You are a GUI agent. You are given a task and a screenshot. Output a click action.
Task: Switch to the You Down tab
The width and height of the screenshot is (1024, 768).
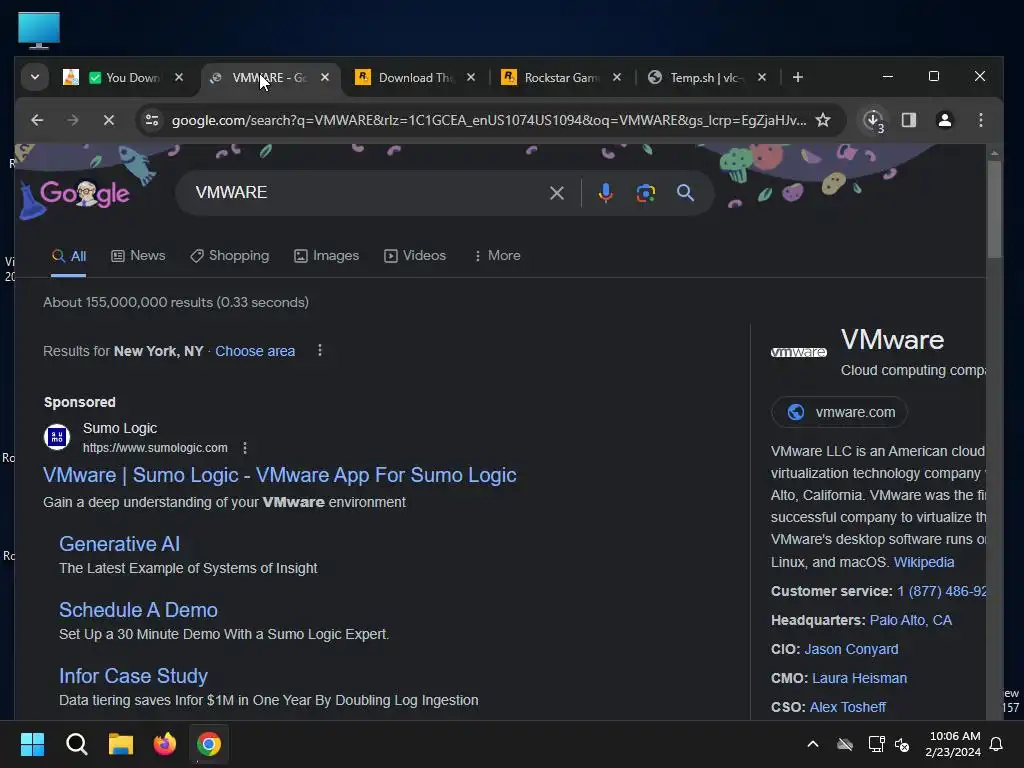tap(123, 78)
